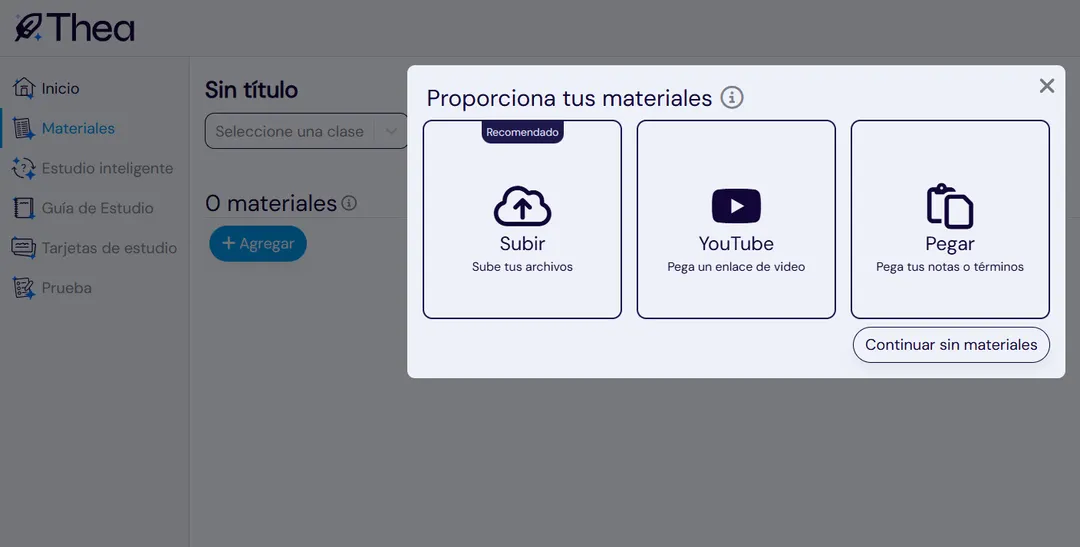Click the Guía de Estudio notebook icon
Screen dimensions: 1080x547
point(23,208)
